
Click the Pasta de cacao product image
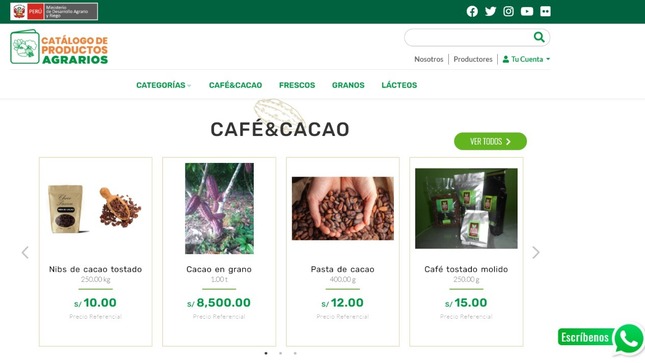[x=343, y=209]
